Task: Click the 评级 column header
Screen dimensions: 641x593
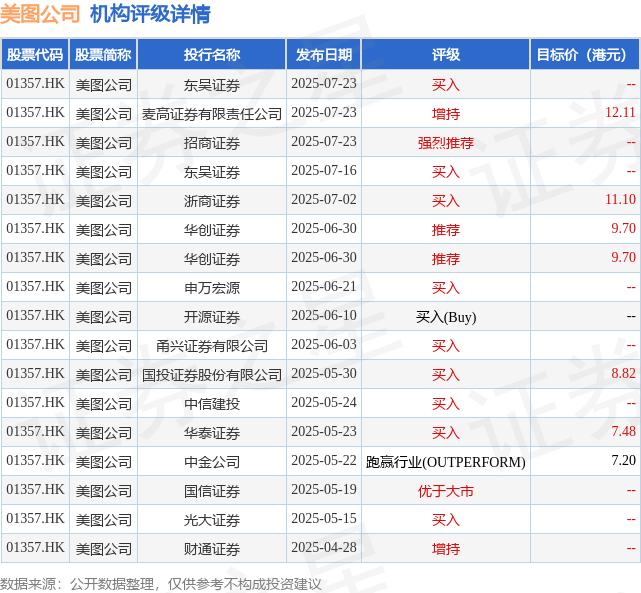Action: click(446, 54)
